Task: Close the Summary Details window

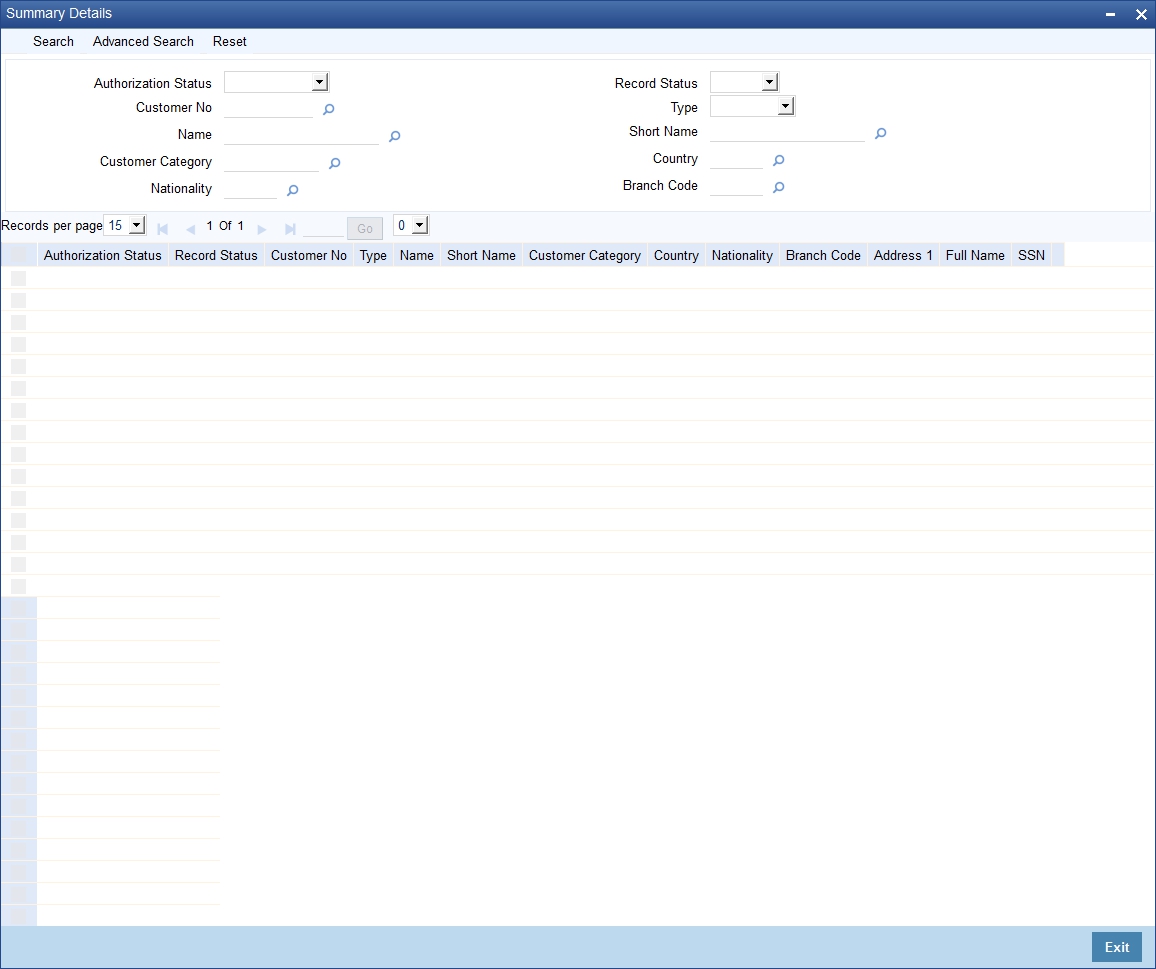Action: tap(1141, 14)
